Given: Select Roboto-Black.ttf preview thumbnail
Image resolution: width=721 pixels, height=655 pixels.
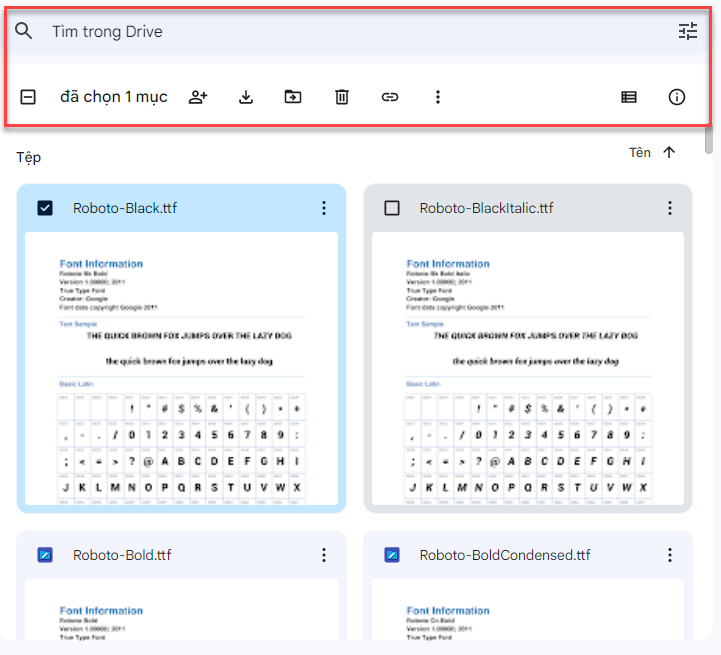Looking at the screenshot, I should 181,368.
